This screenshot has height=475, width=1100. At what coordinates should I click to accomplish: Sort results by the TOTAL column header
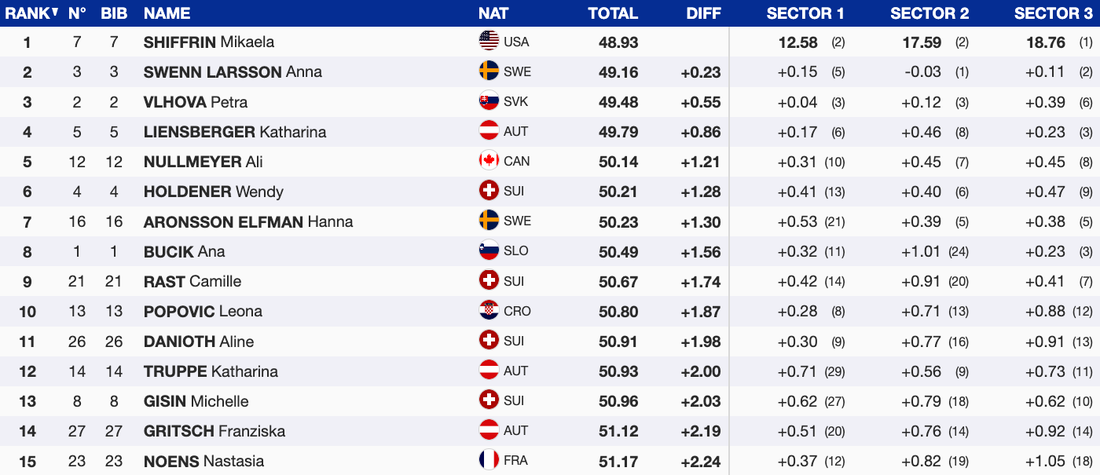[x=612, y=14]
